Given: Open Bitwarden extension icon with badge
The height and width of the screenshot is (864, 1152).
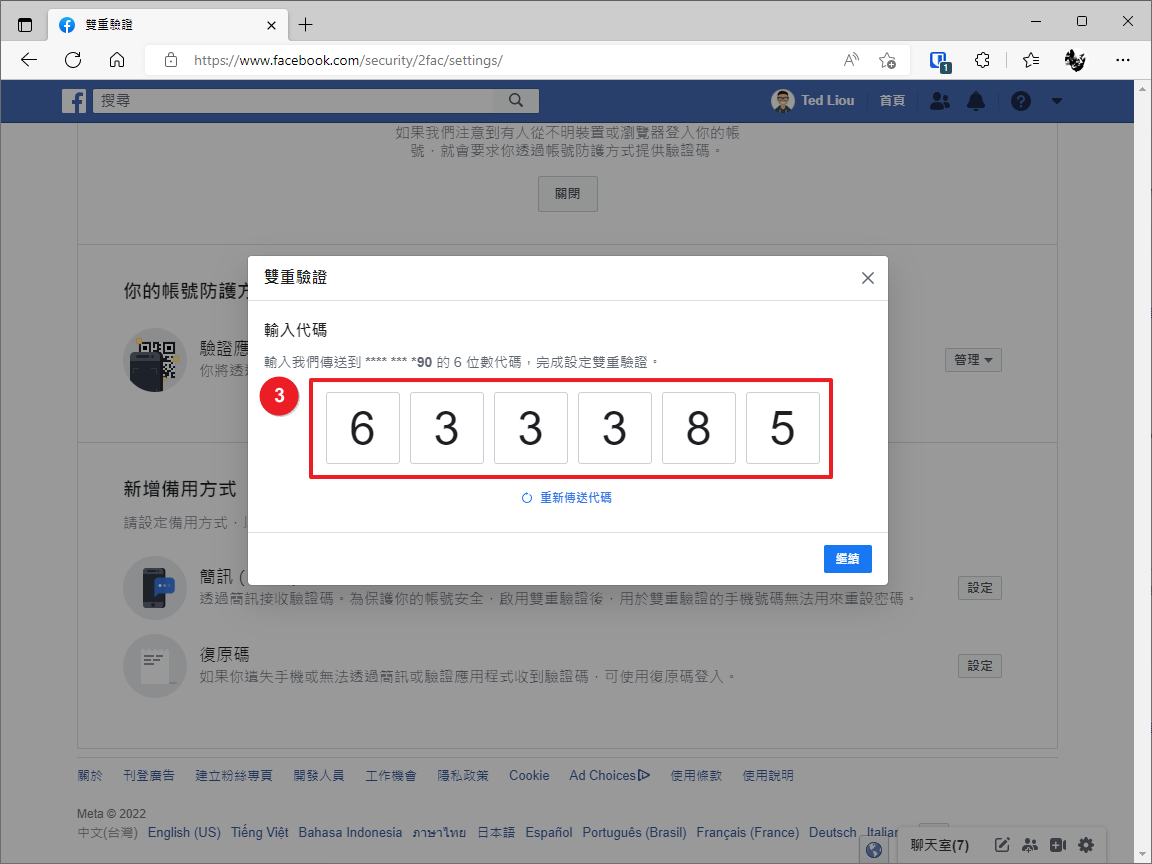Looking at the screenshot, I should click(x=940, y=62).
